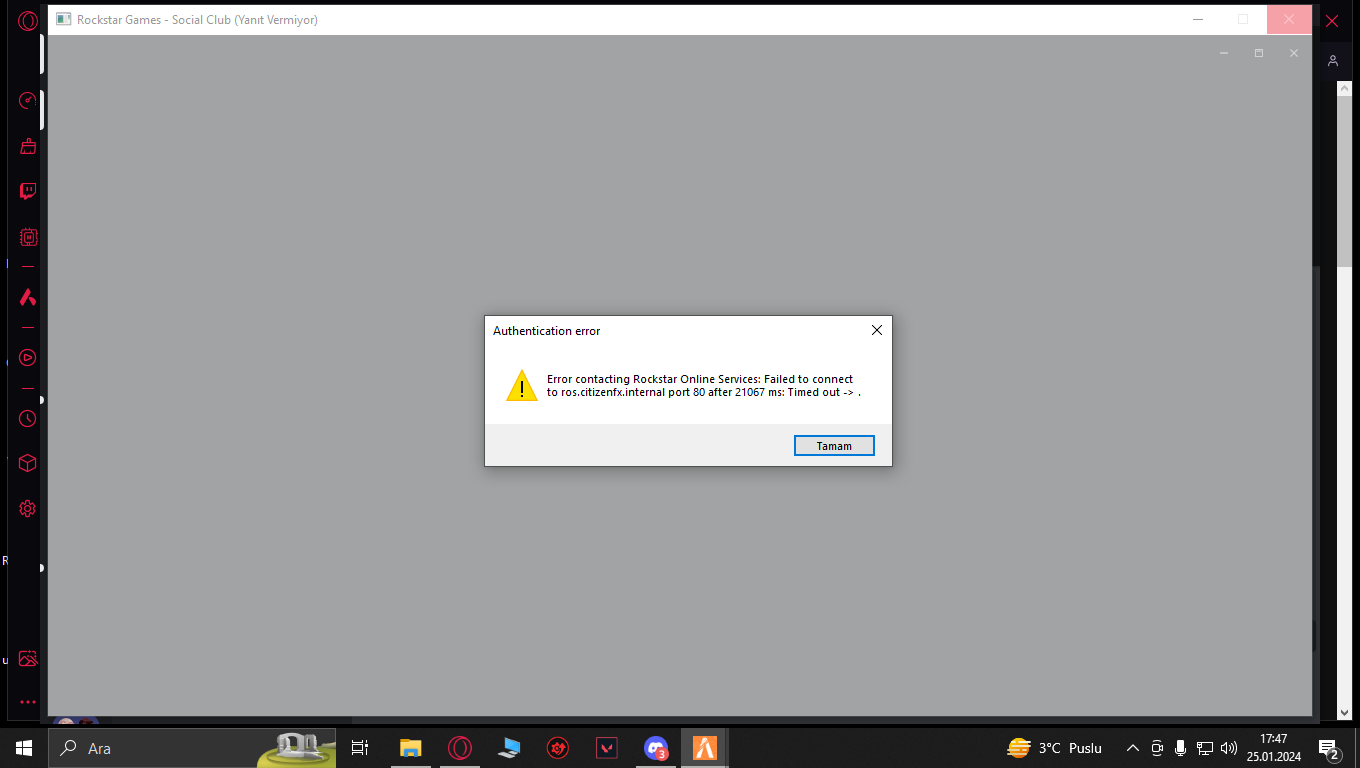
Task: Open the red A-shaped sidebar app icon
Action: (x=28, y=297)
